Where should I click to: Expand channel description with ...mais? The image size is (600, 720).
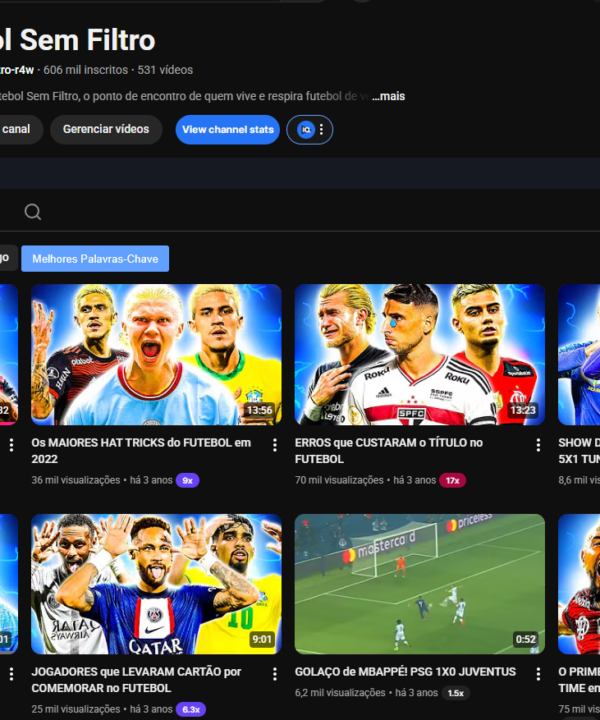(x=388, y=96)
